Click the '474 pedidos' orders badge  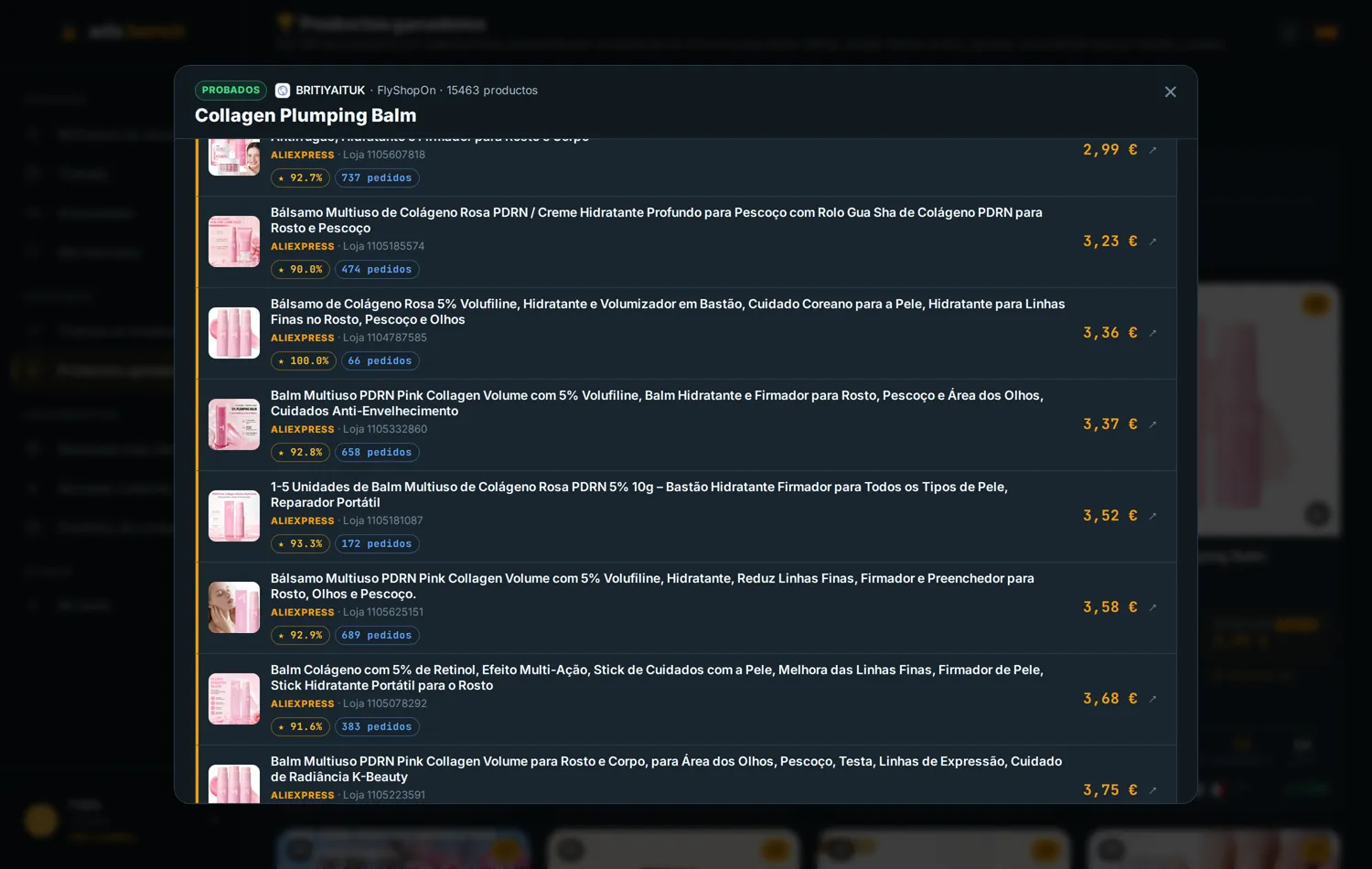tap(377, 270)
